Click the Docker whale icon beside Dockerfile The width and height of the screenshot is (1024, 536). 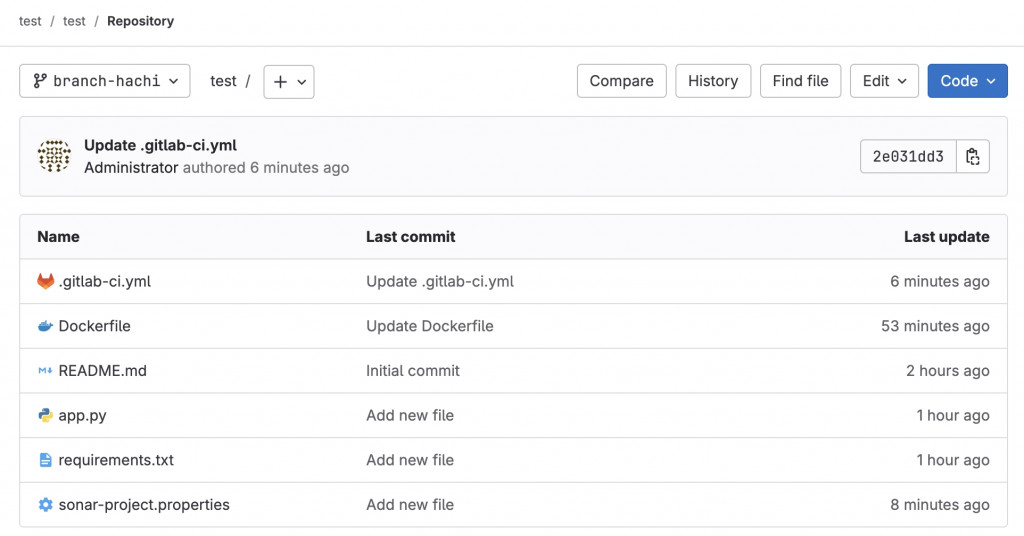click(x=45, y=326)
